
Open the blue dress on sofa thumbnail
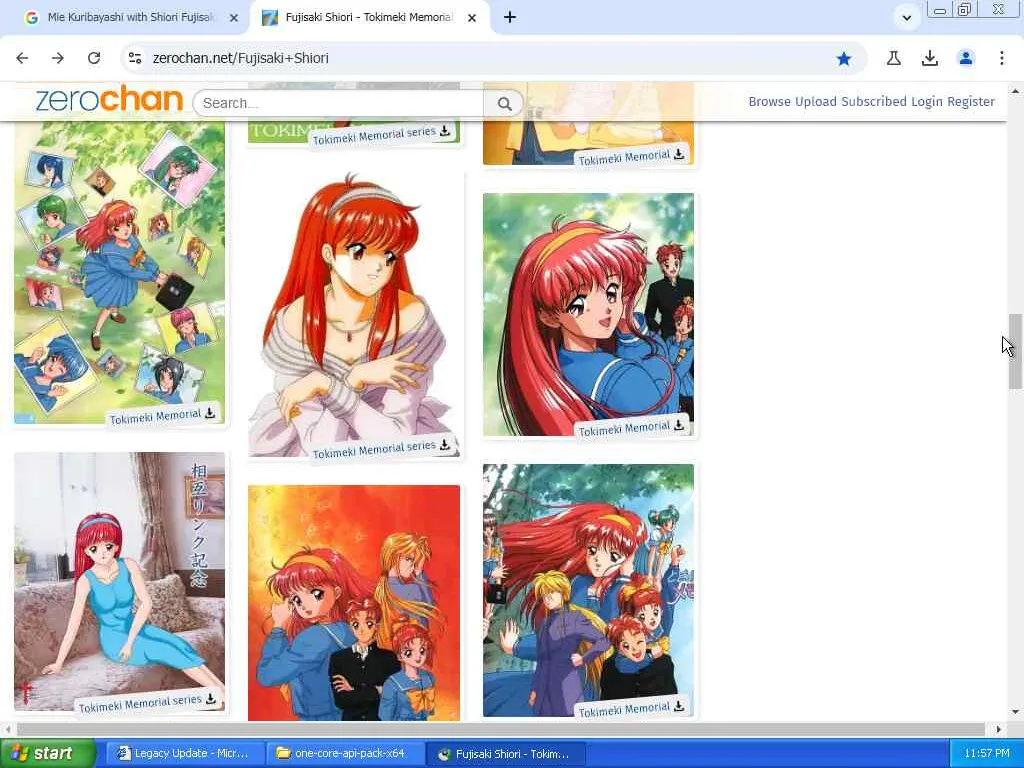click(120, 581)
